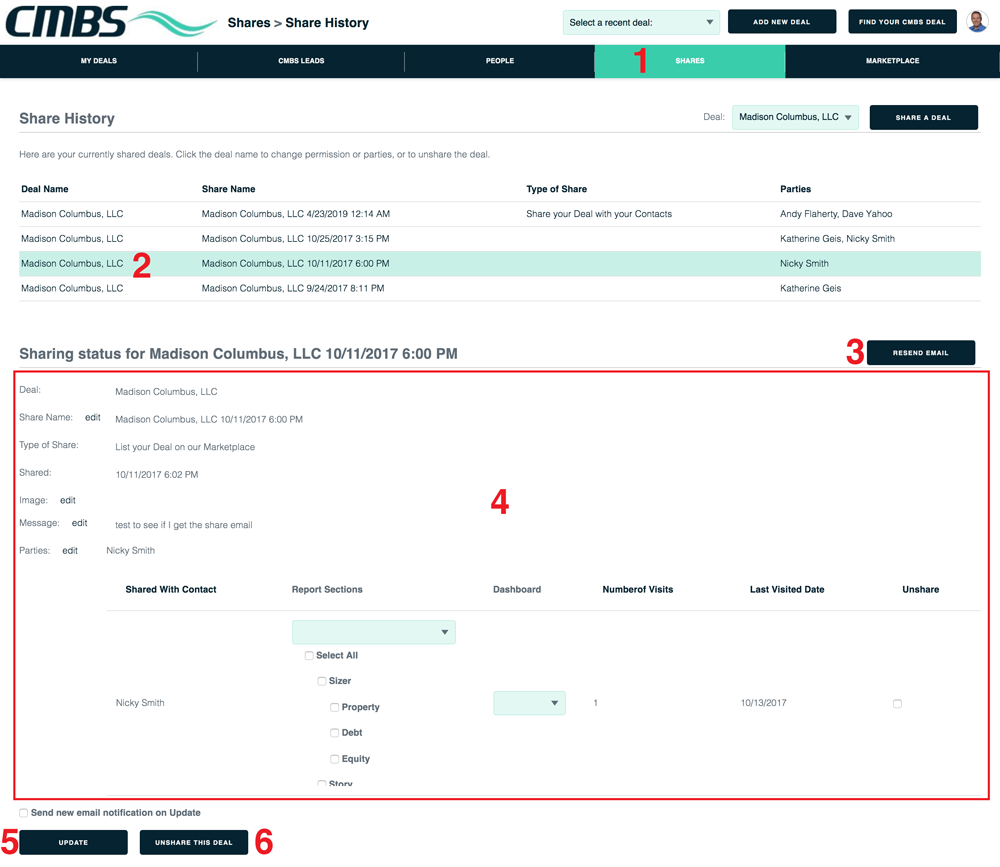
Task: Click the CMBS logo
Action: 110,21
